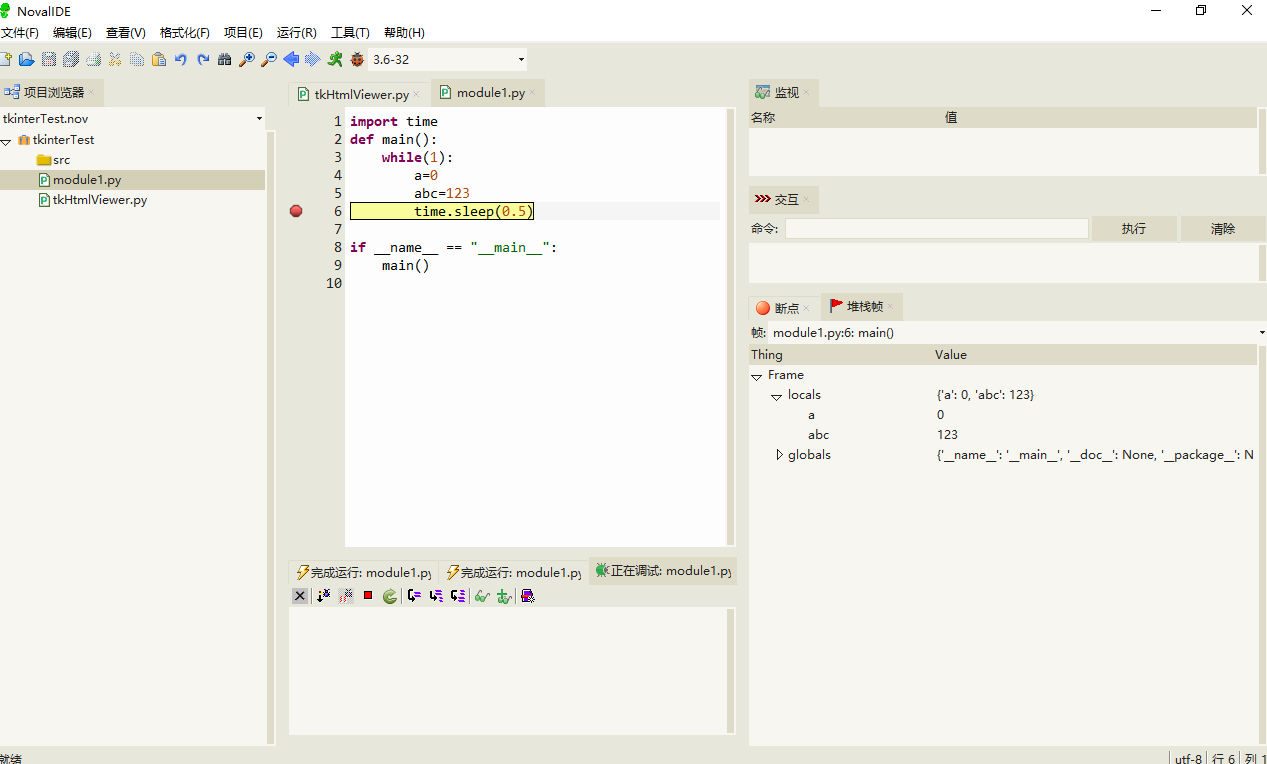Click the Open file folder icon
1267x764 pixels.
[27, 59]
